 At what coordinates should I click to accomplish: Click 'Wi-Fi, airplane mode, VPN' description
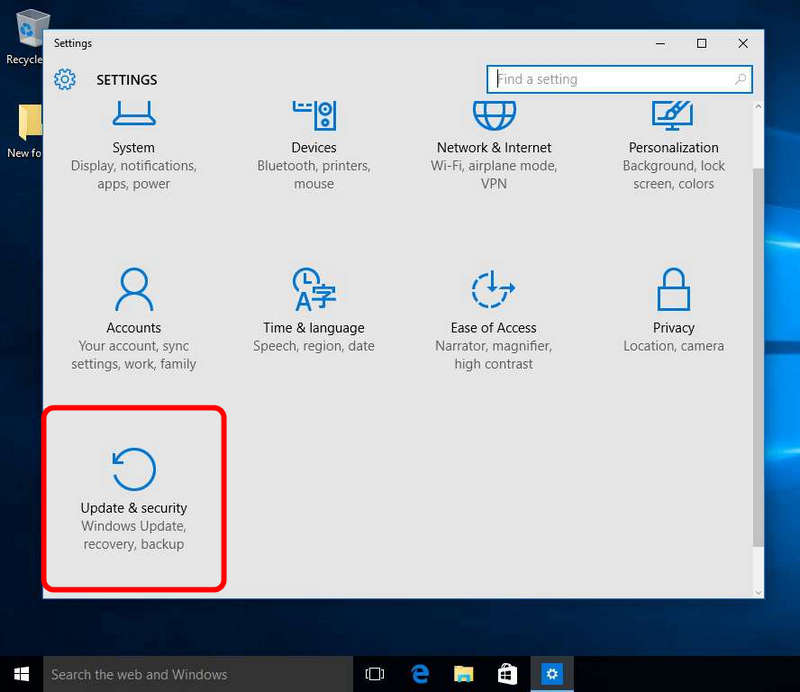(x=494, y=175)
